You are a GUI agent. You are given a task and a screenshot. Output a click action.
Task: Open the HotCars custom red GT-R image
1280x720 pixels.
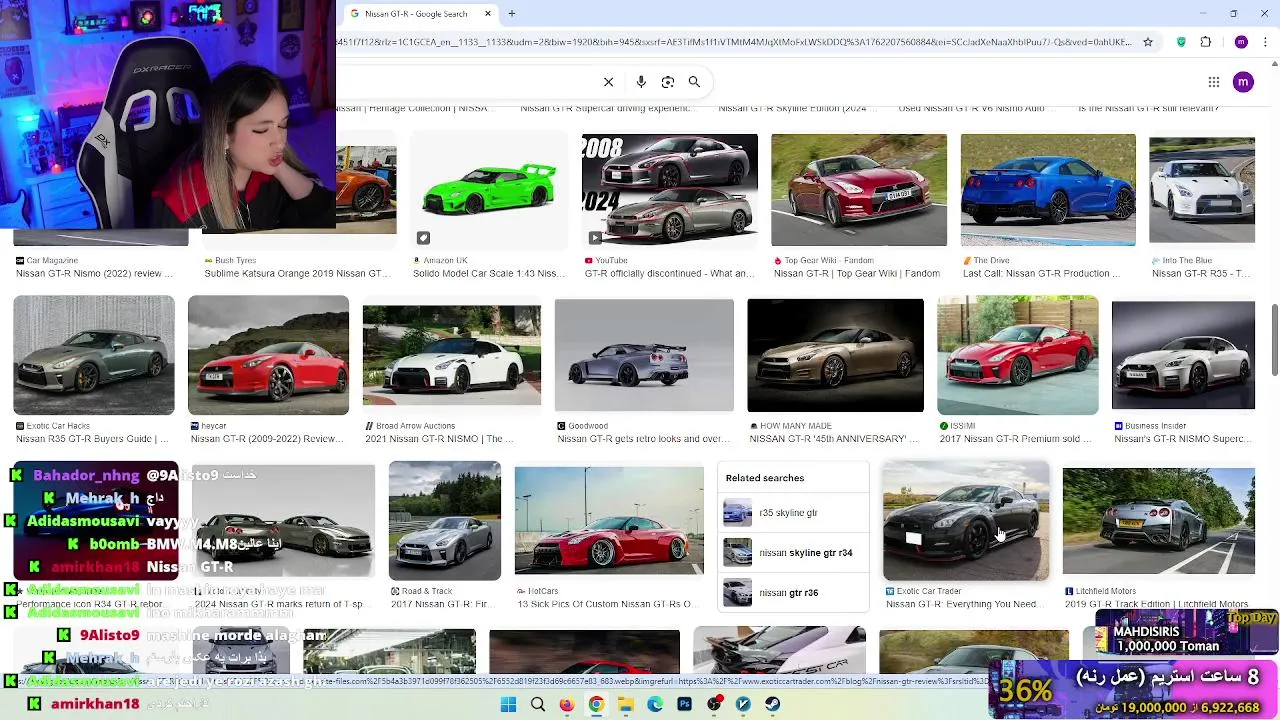click(x=609, y=521)
